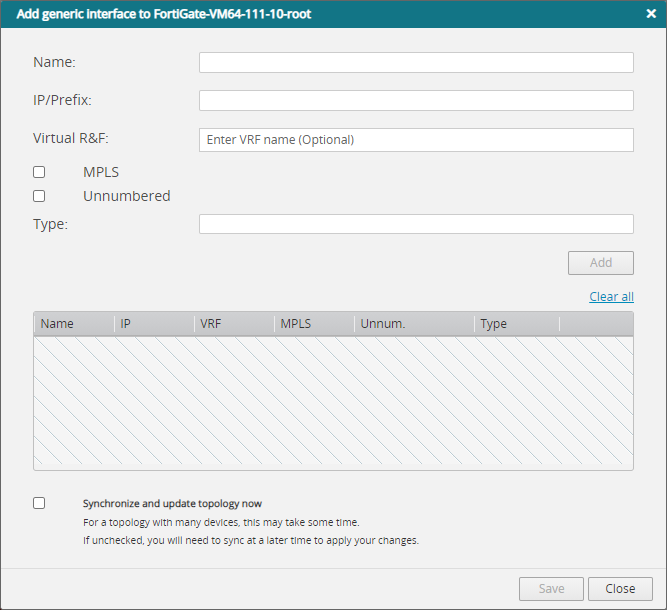Click the dialog title 'Add generic interface to FortiGate-VM64-111-10-root'
Image resolution: width=667 pixels, height=610 pixels.
coord(164,14)
